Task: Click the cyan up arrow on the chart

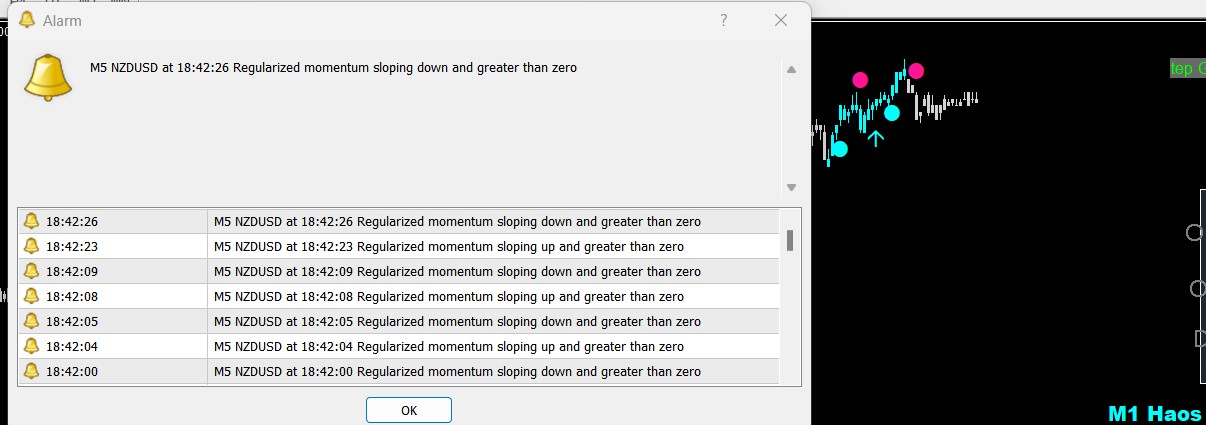Action: (875, 138)
